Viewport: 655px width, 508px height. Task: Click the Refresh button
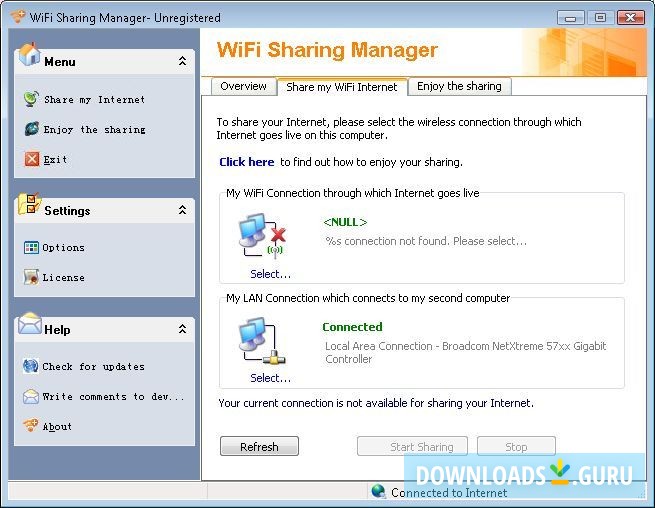[x=259, y=446]
